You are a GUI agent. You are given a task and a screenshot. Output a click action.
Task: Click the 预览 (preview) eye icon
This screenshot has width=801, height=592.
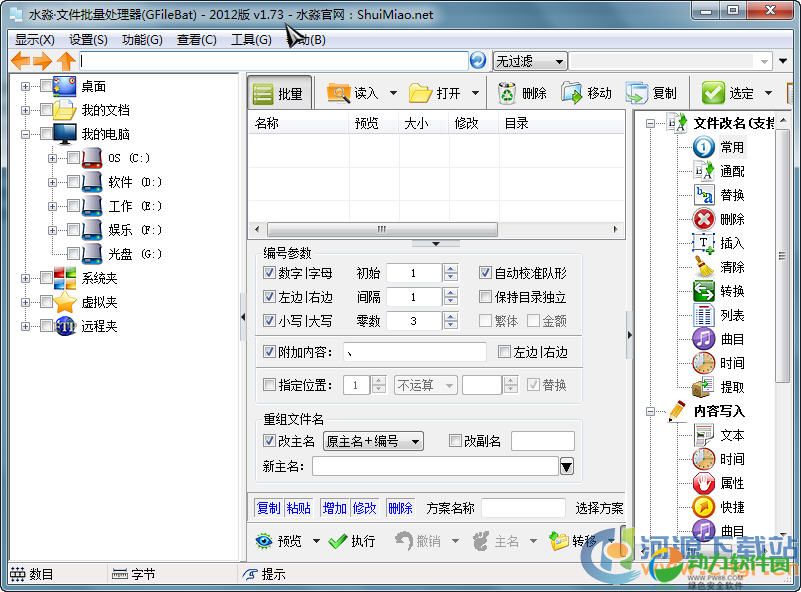click(x=264, y=541)
